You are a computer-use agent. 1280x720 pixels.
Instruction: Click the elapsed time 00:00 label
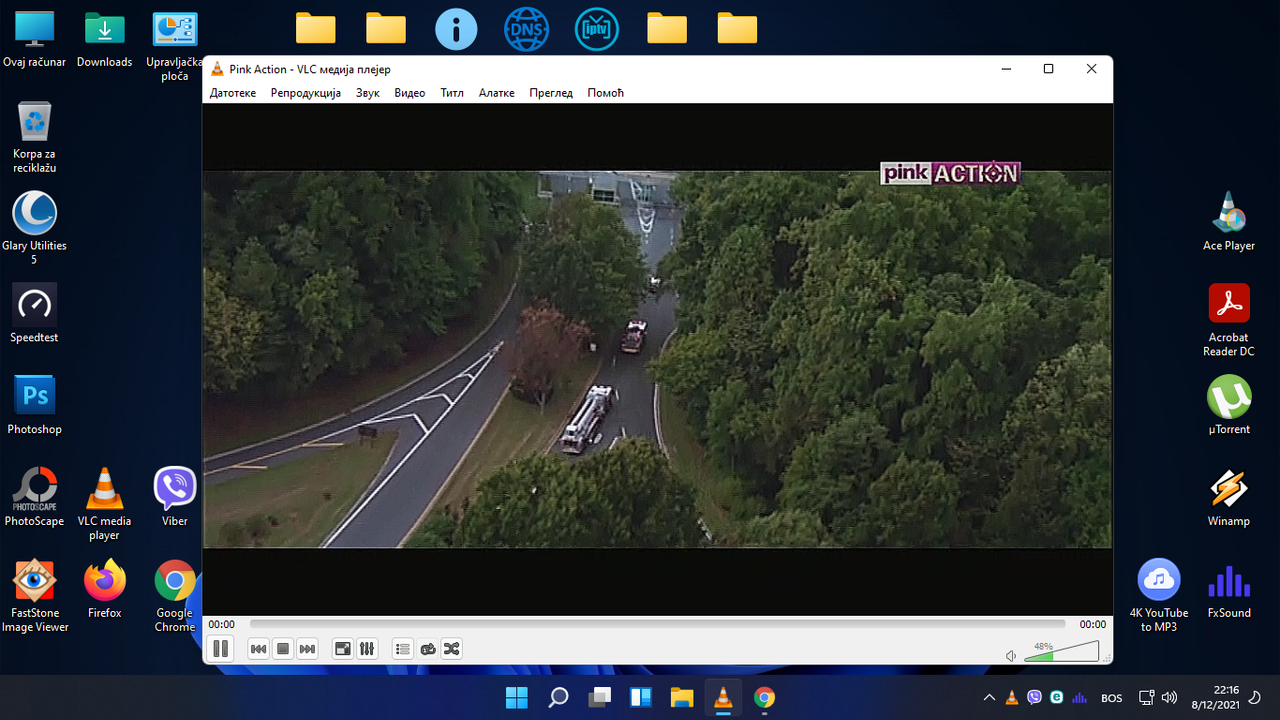pyautogui.click(x=222, y=624)
